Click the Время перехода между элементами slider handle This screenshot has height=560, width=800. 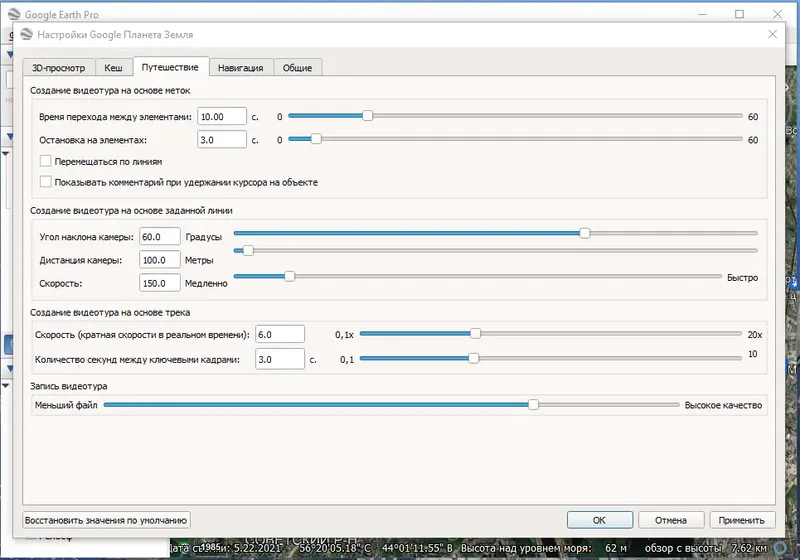click(367, 115)
